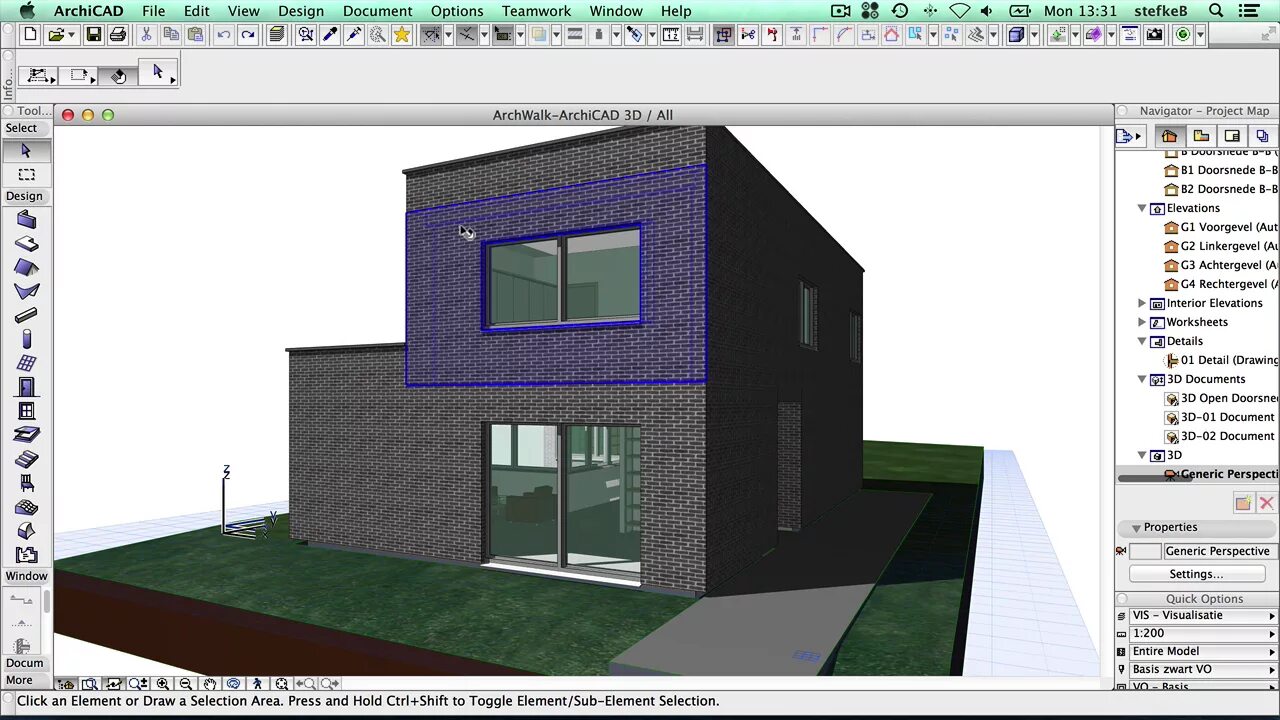
Task: Open the Entire Model dropdown
Action: coord(1203,652)
